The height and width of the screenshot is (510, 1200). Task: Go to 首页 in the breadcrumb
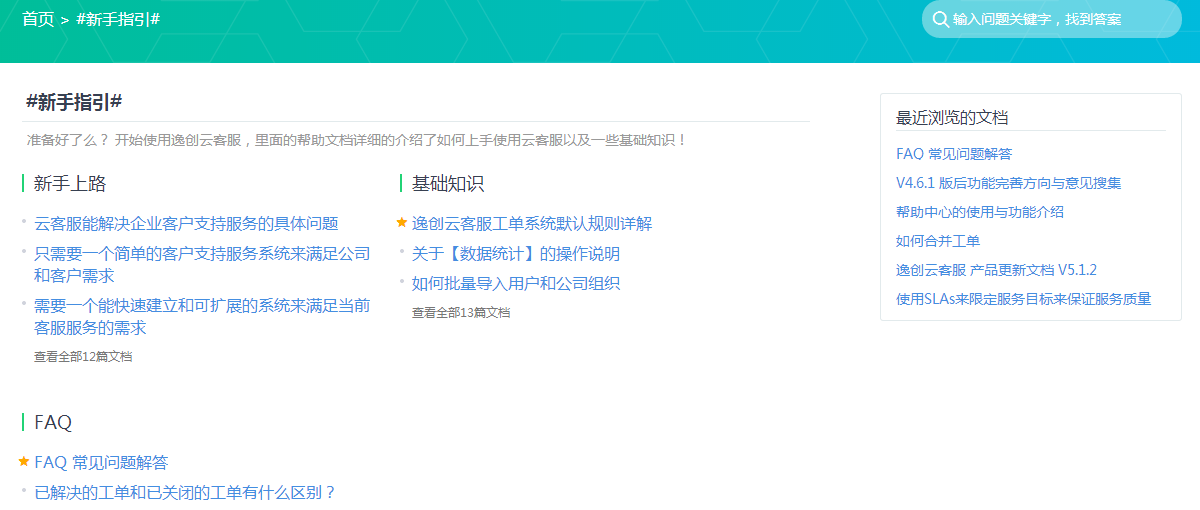click(x=38, y=19)
